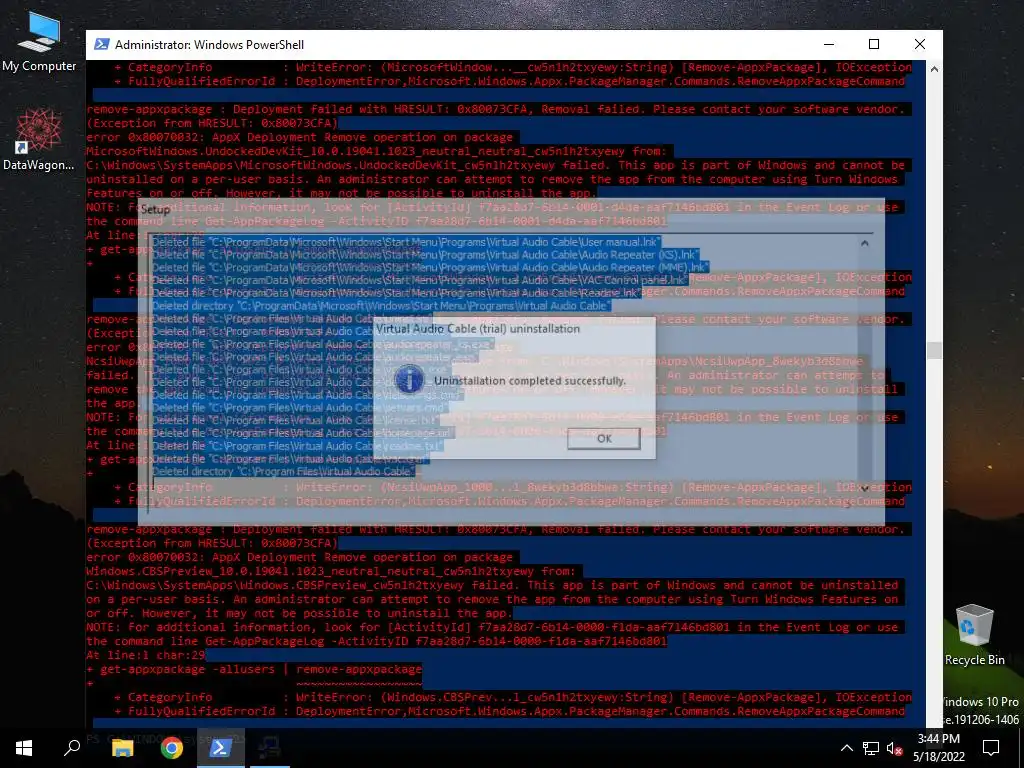Switch to the PowerShell taskbar button

(221, 748)
